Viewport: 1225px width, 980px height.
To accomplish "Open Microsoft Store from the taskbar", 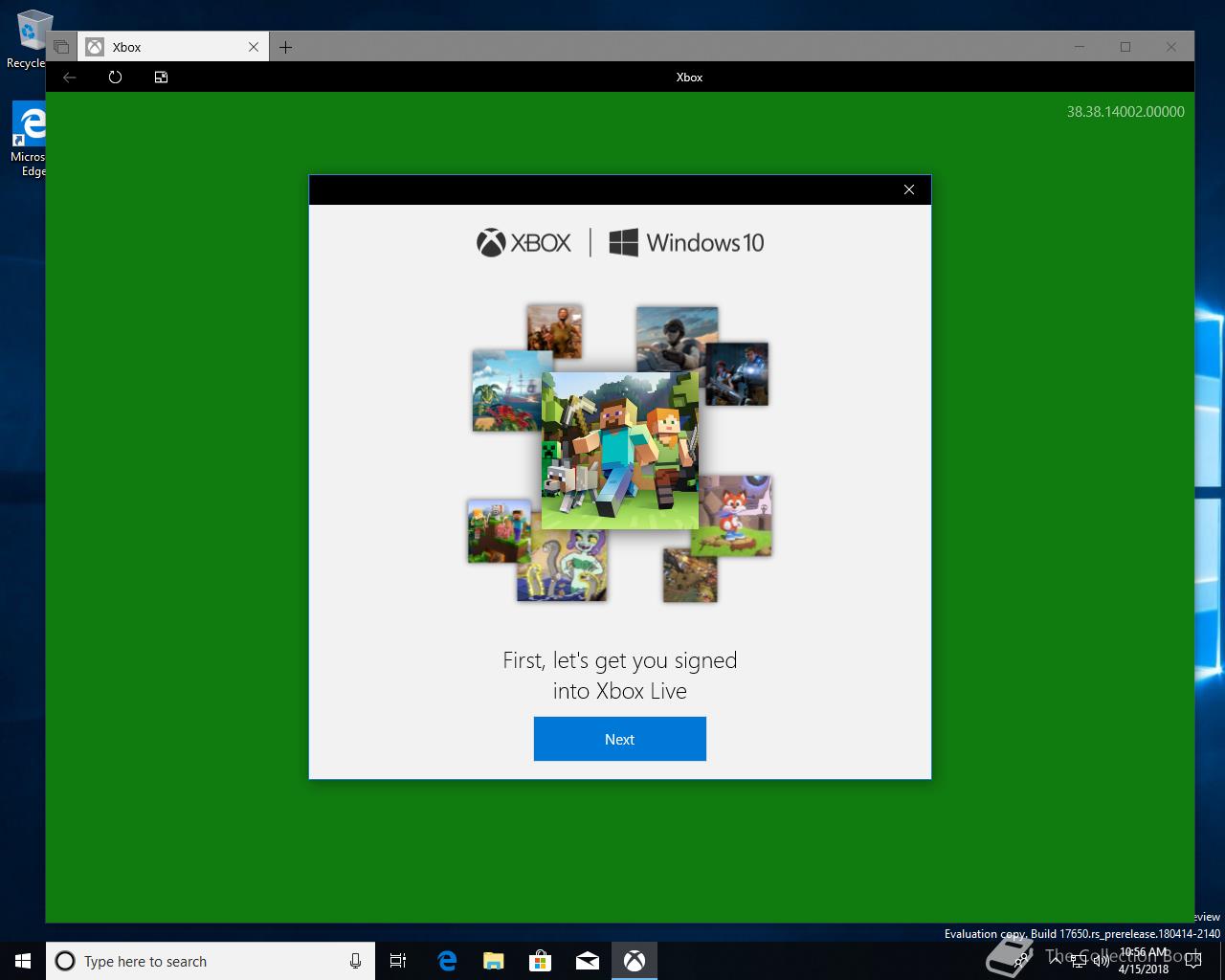I will point(541,961).
